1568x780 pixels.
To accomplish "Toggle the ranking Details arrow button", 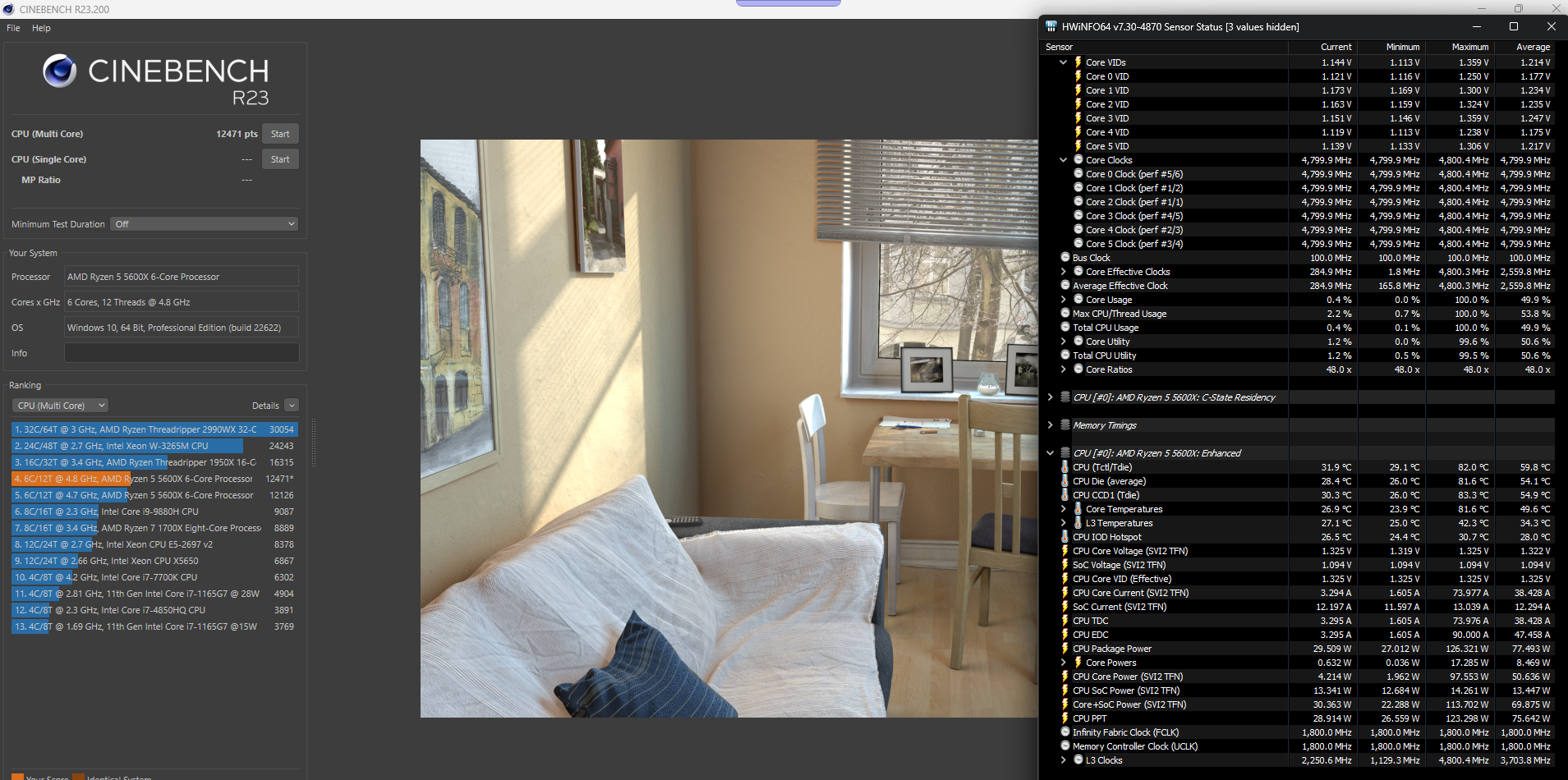I will (292, 405).
